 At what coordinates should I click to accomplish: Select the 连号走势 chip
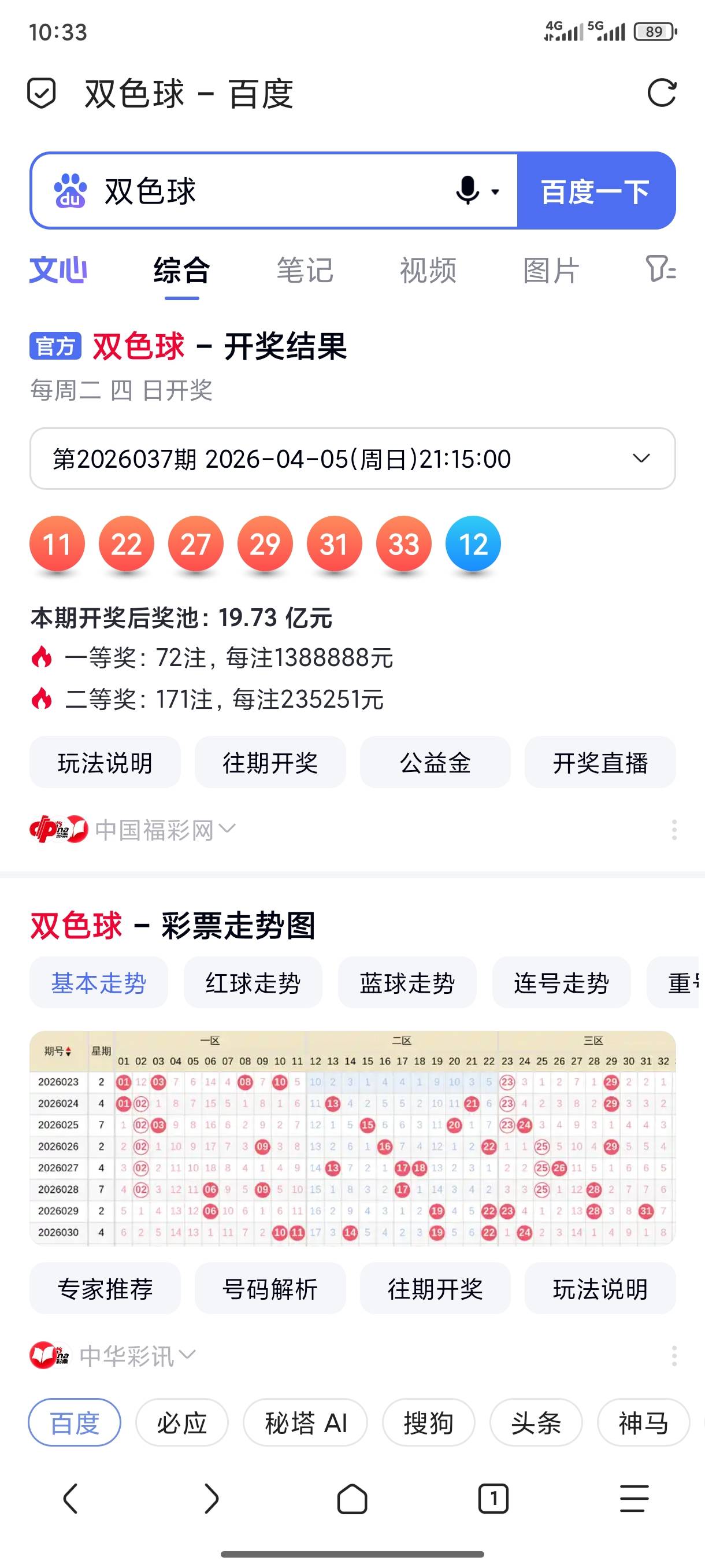click(562, 982)
